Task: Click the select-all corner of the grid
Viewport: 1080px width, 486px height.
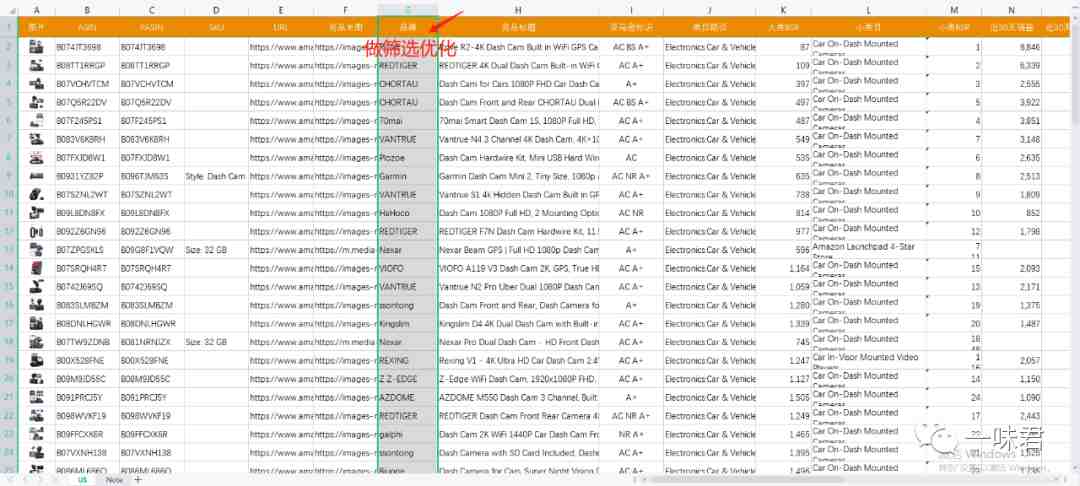Action: point(8,10)
